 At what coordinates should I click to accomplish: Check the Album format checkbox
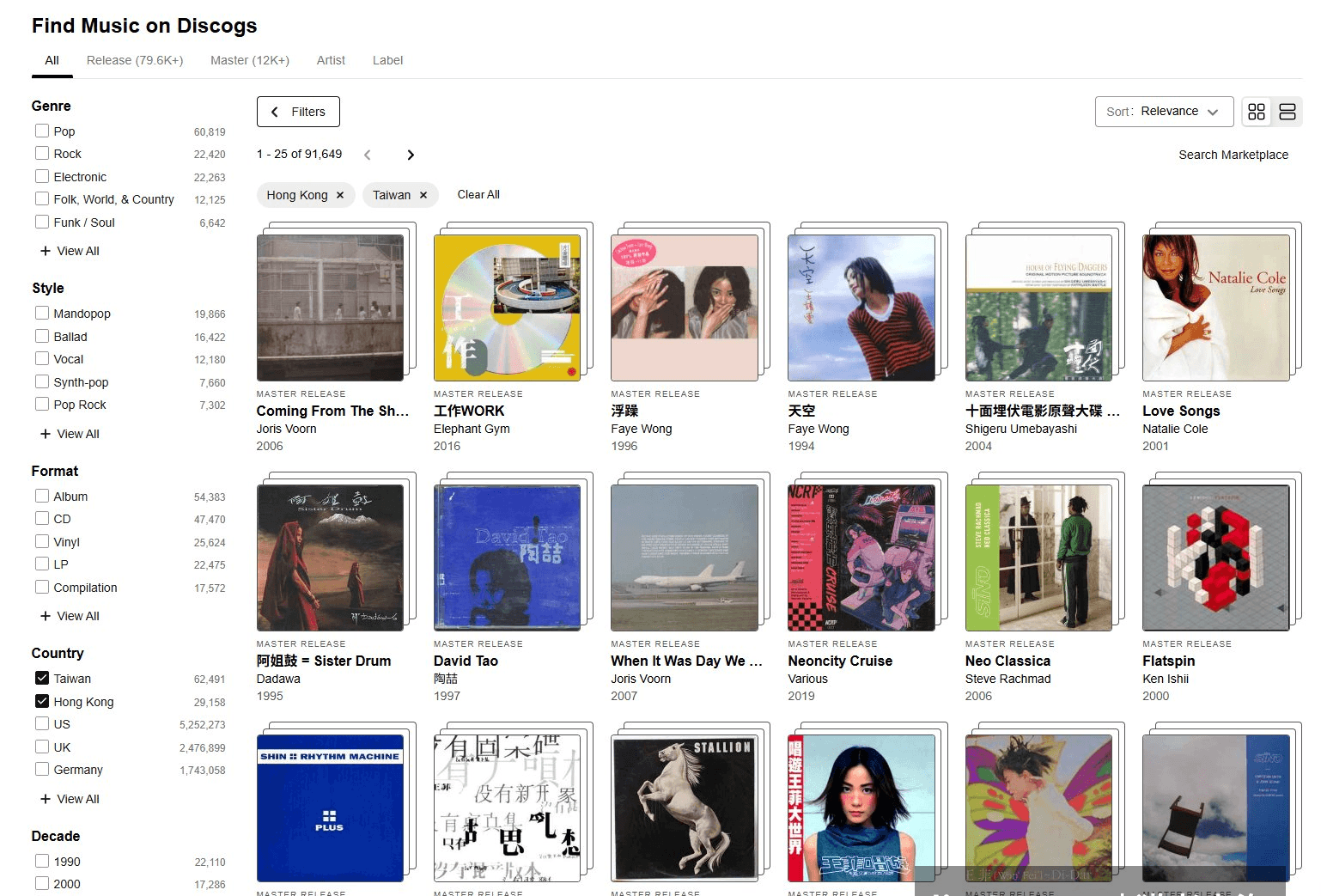coord(41,496)
